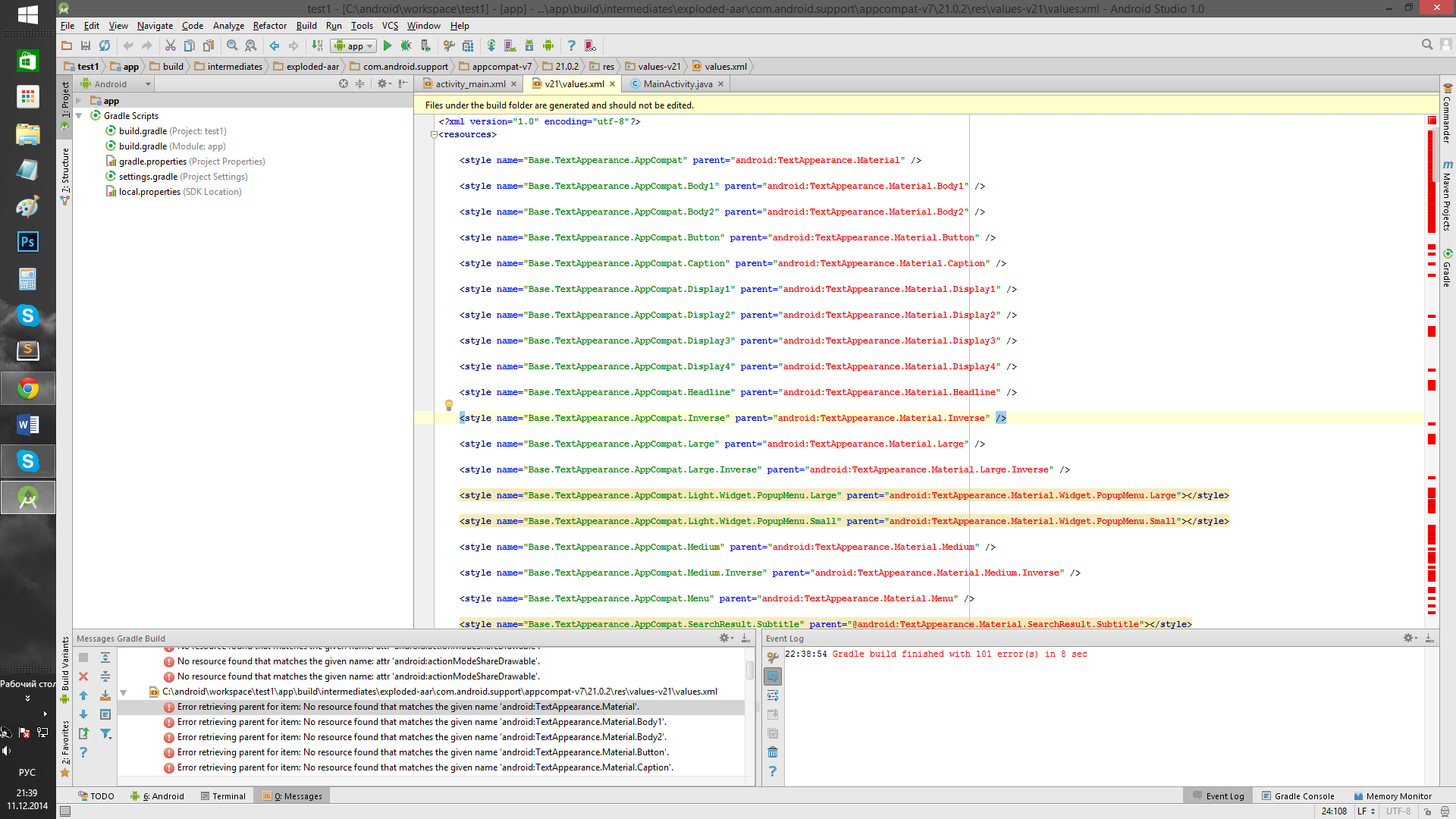Toggle the Build Variants side panel
The width and height of the screenshot is (1456, 819).
tap(65, 670)
